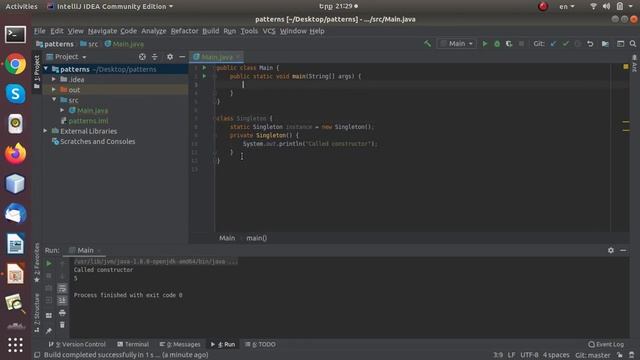This screenshot has width=640, height=360.
Task: Open Project panel gear settings
Action: click(170, 57)
